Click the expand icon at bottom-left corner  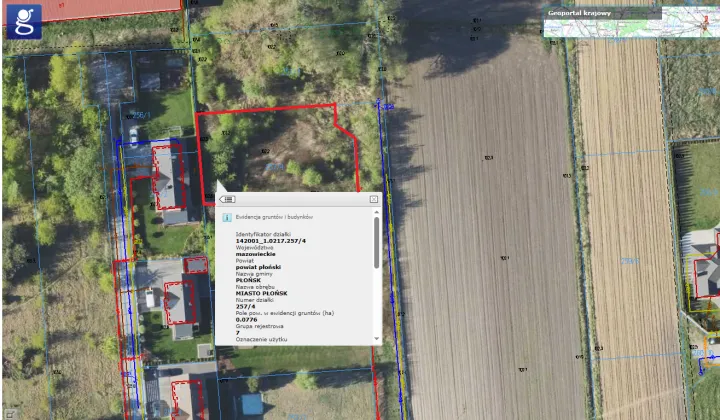[x=10, y=414]
